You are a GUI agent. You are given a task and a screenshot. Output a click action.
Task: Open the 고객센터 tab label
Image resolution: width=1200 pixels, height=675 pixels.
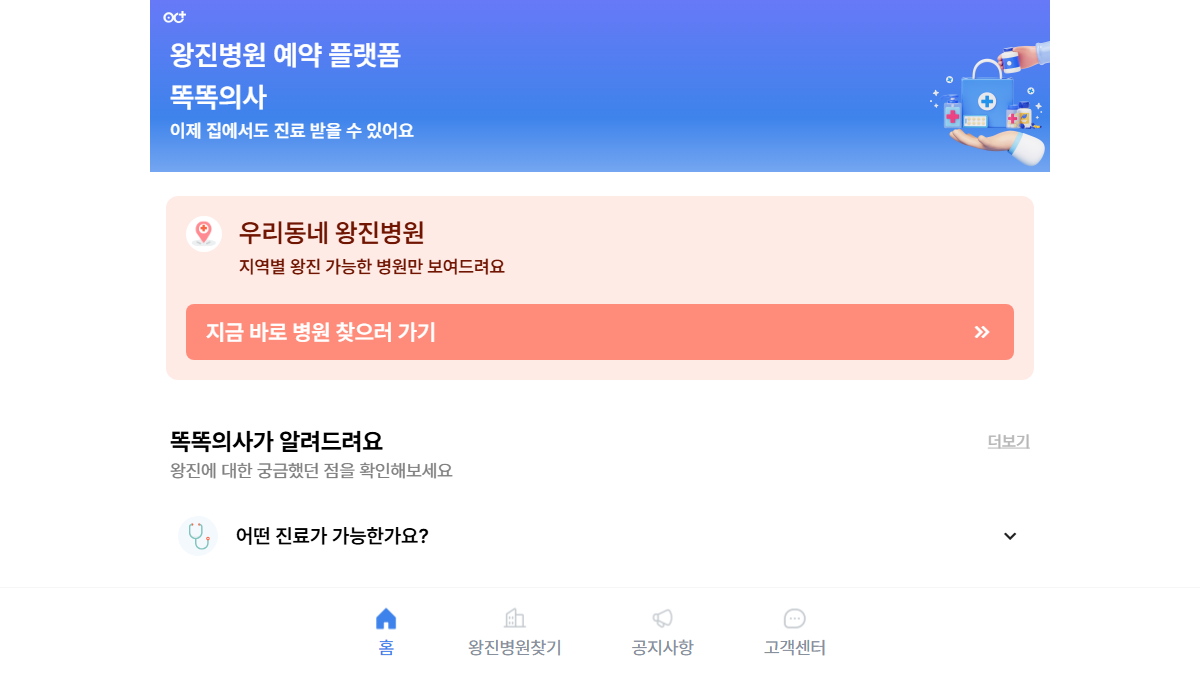click(795, 648)
